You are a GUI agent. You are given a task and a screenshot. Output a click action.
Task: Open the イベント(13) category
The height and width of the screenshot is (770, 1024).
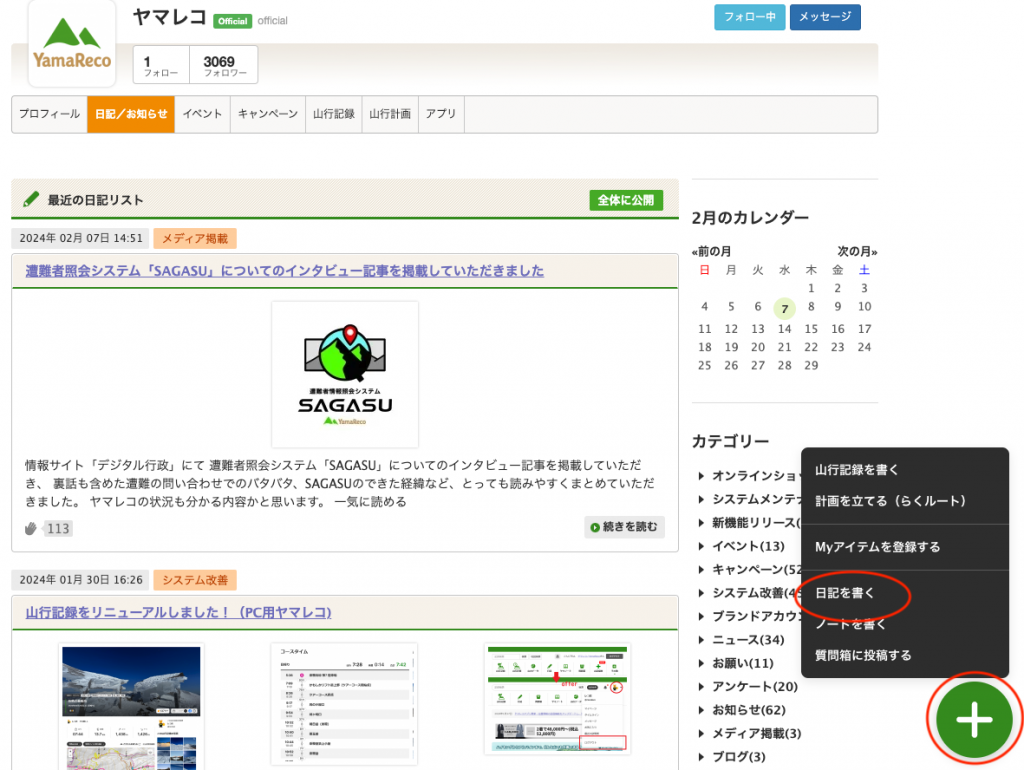coord(748,546)
